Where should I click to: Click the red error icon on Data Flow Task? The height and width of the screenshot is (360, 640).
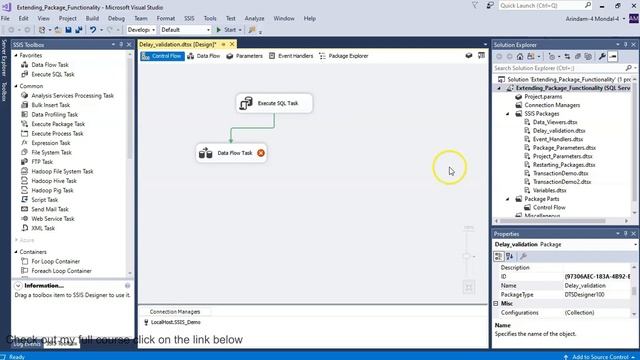[x=261, y=153]
